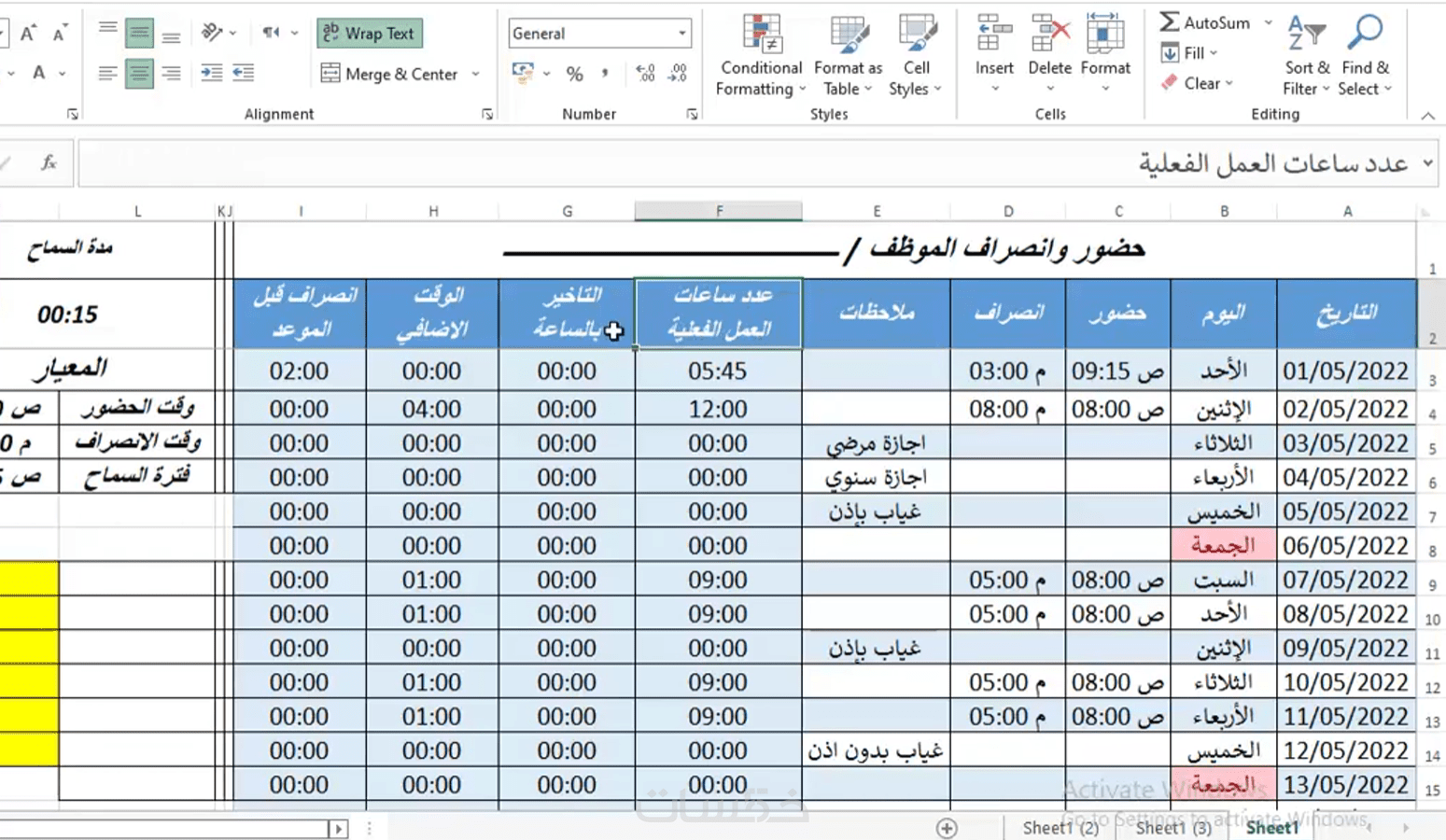Switch to Sheet1 (2) tab
Image resolution: width=1446 pixels, height=840 pixels.
point(1060,828)
